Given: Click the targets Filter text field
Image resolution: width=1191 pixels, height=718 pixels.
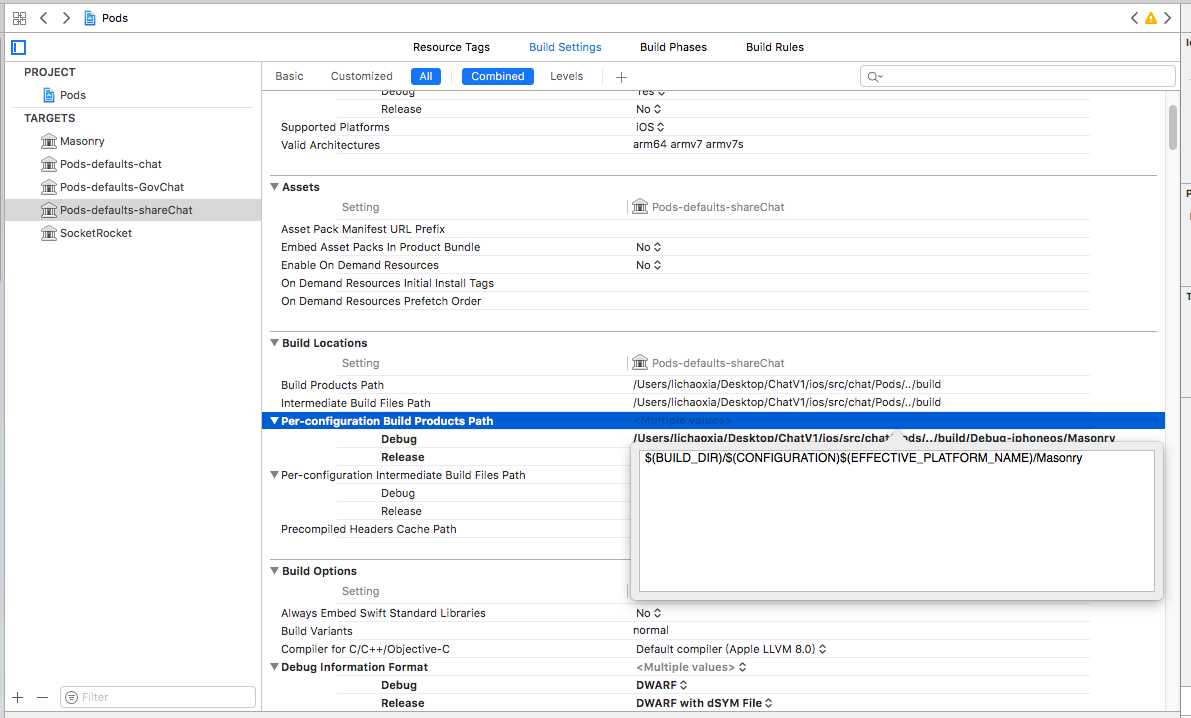Looking at the screenshot, I should tap(158, 697).
